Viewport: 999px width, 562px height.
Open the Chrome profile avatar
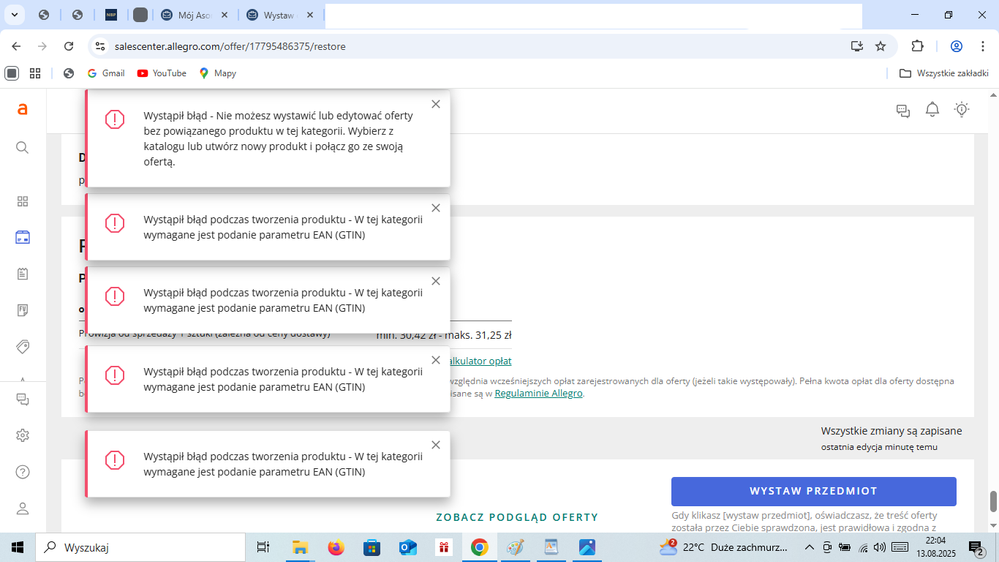pyautogui.click(x=956, y=46)
